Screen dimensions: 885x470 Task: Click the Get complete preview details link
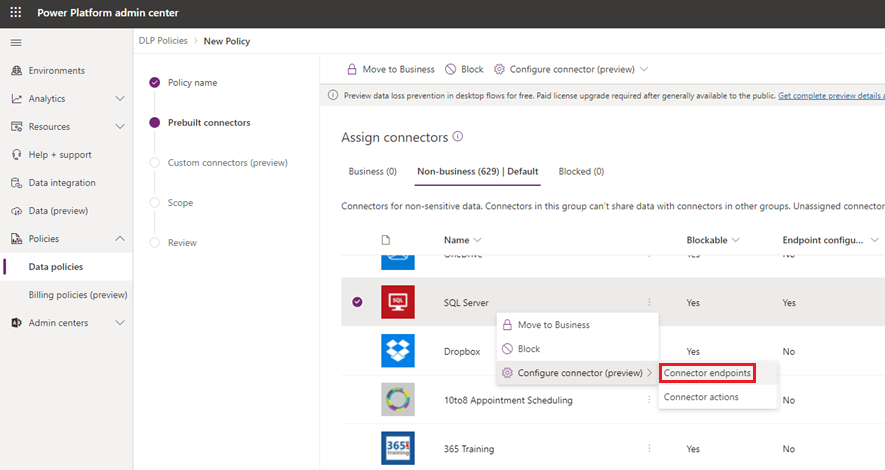coord(831,96)
